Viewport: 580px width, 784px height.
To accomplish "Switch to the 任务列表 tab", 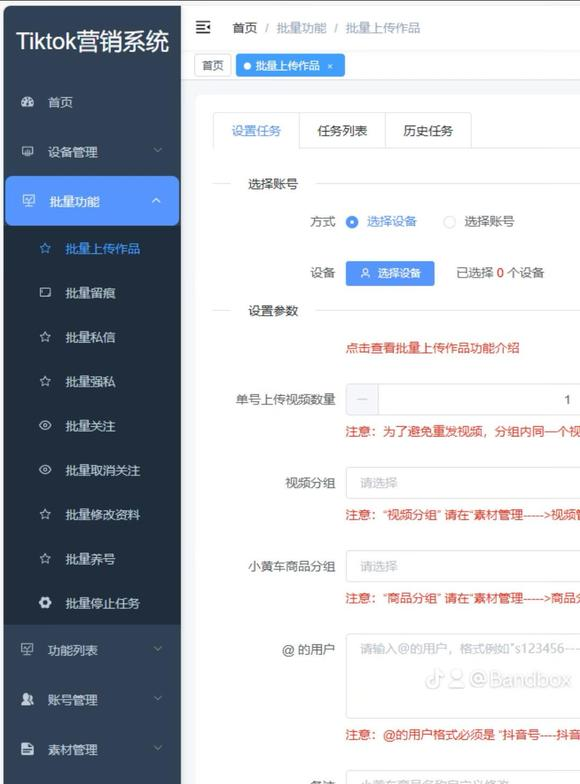I will 342,131.
